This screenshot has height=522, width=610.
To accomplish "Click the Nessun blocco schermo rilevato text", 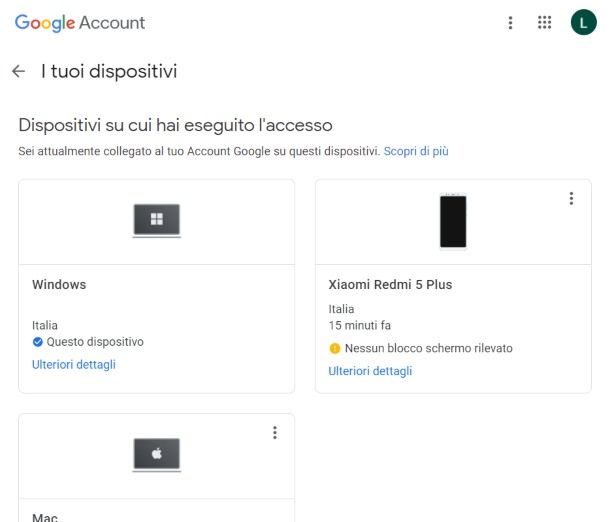I will point(429,348).
